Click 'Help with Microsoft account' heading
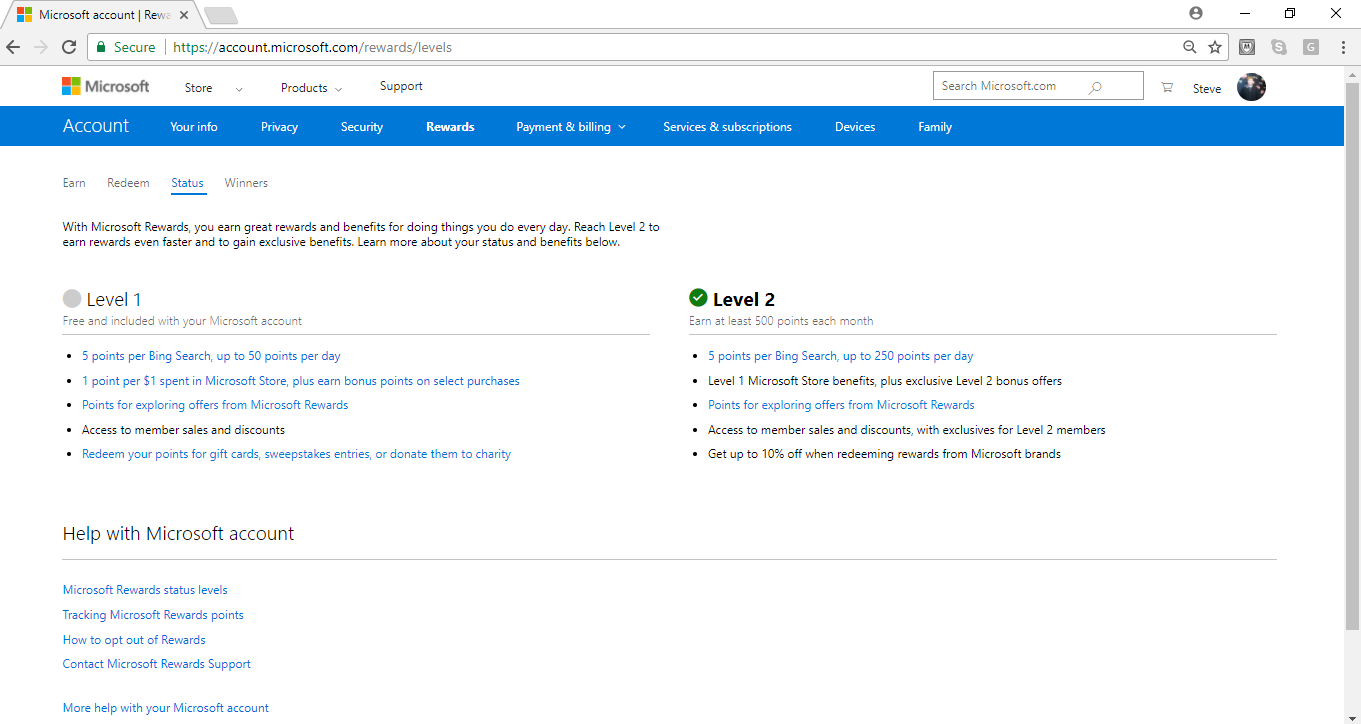Viewport: 1361px width, 724px height. tap(178, 534)
